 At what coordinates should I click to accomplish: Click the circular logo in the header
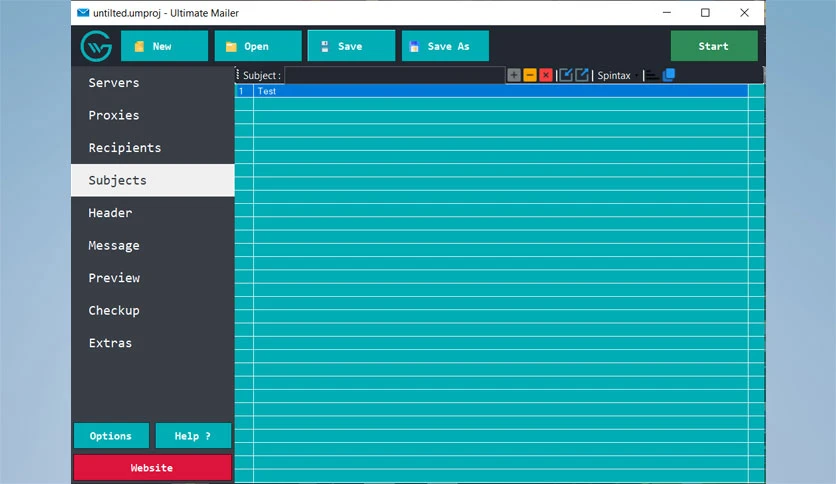coord(96,46)
